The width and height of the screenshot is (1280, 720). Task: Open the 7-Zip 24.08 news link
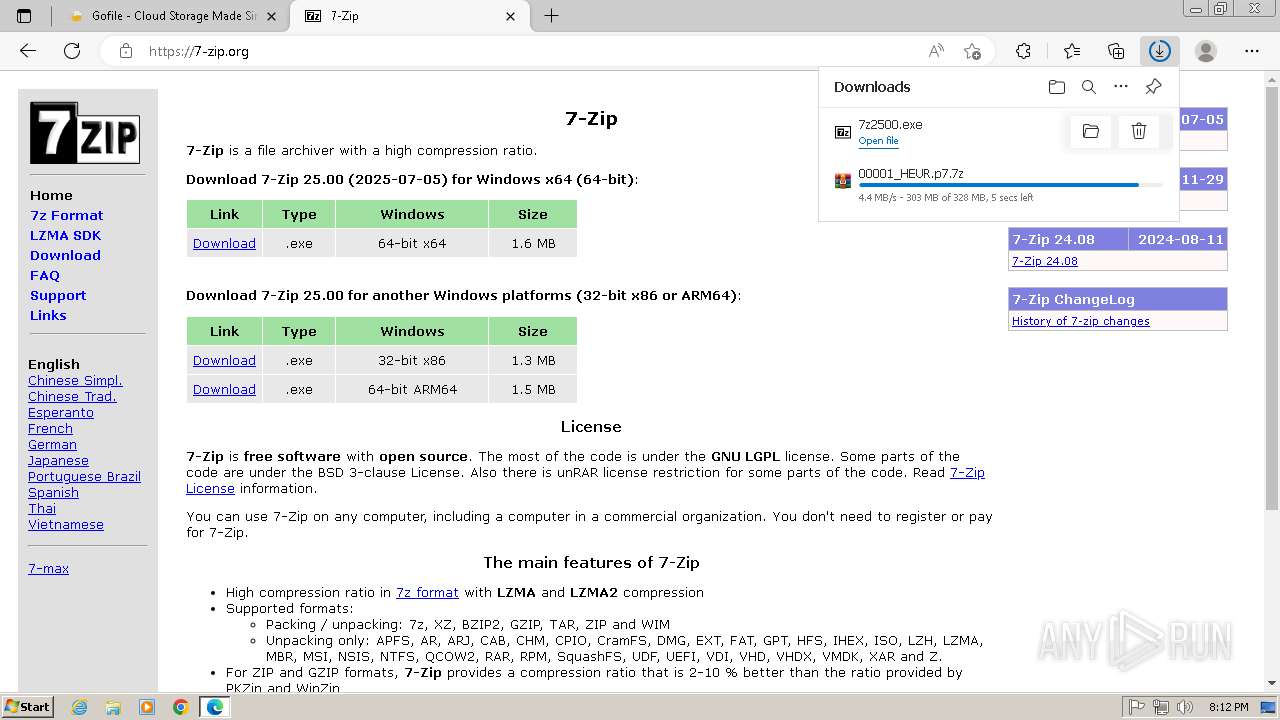point(1045,261)
